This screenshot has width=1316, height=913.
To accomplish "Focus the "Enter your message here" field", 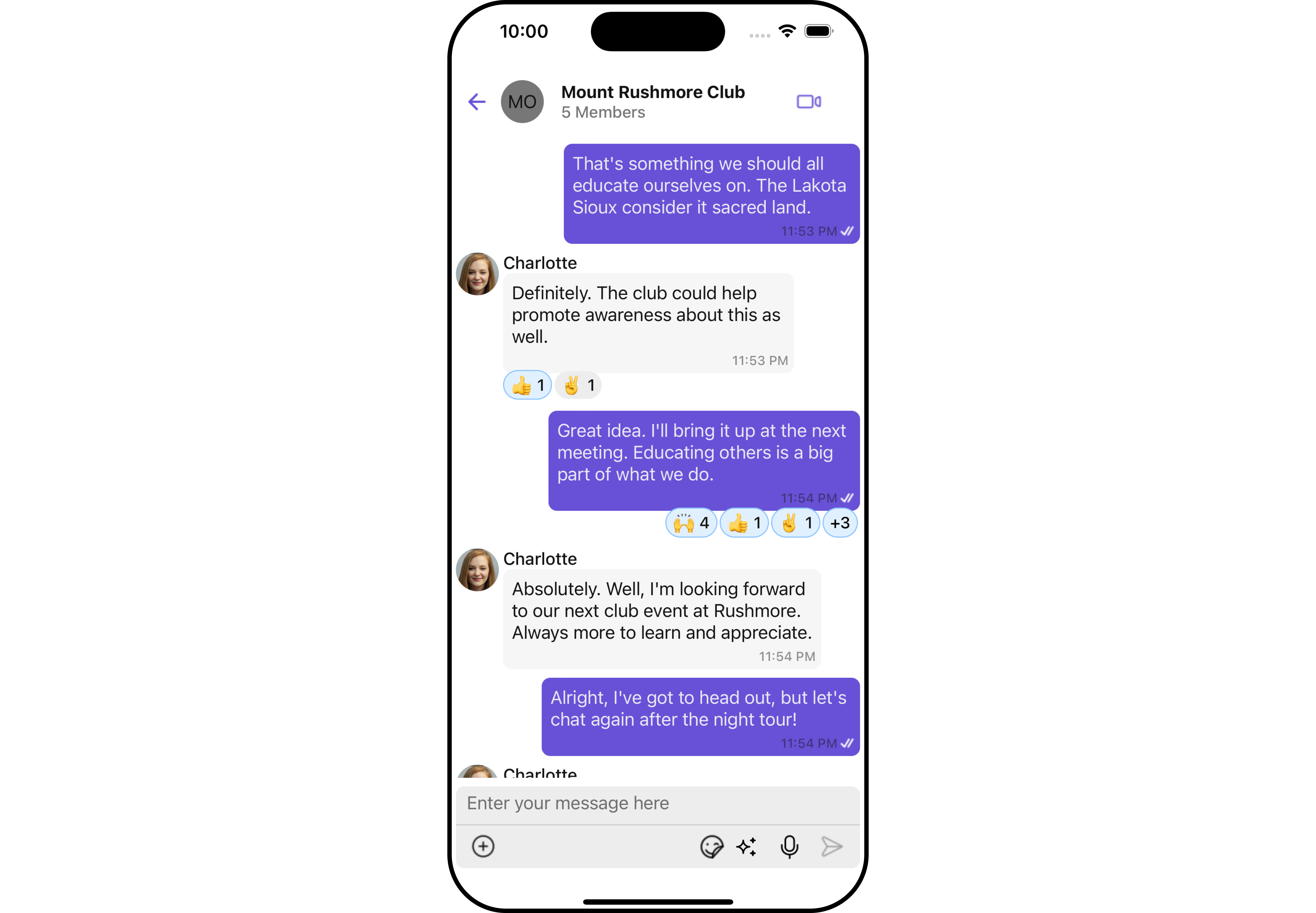I will tap(658, 804).
